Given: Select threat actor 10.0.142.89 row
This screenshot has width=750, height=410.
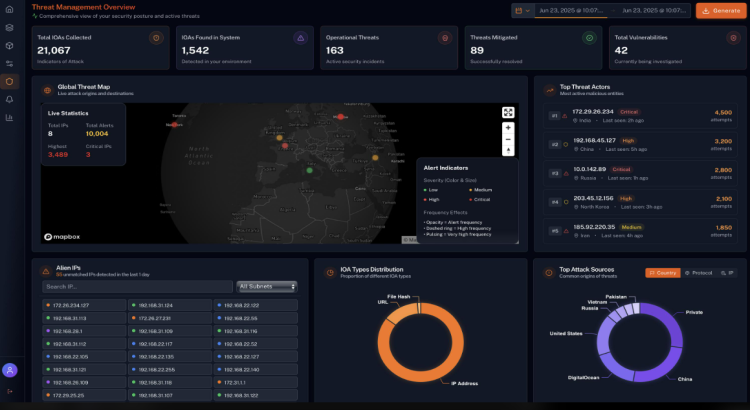Looking at the screenshot, I should point(640,173).
